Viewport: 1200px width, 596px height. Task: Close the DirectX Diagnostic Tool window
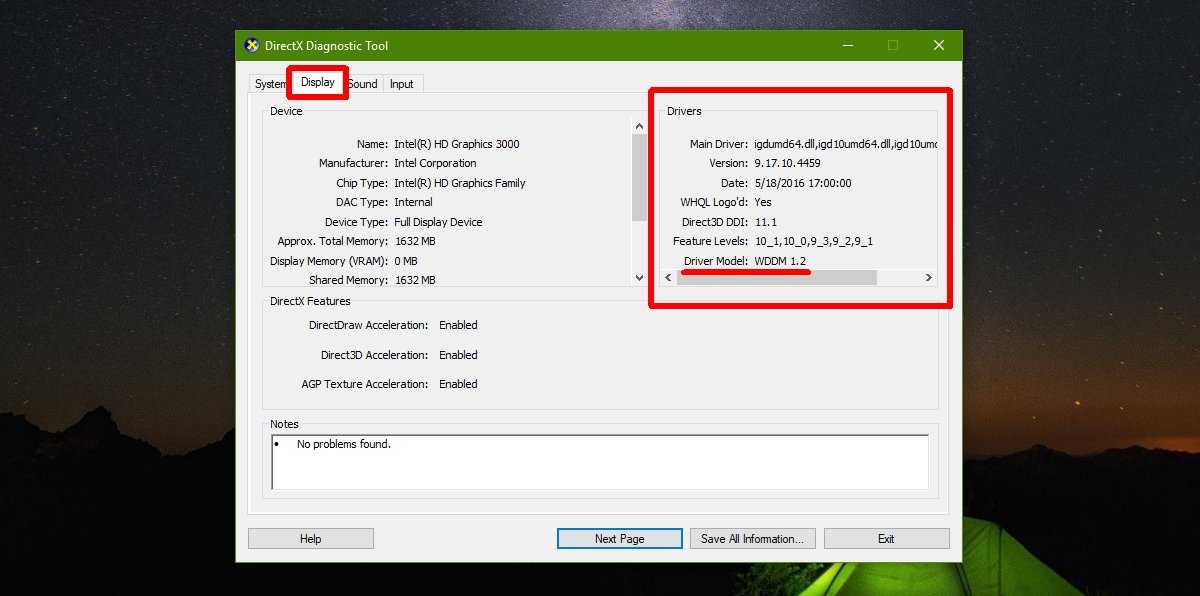tap(938, 46)
